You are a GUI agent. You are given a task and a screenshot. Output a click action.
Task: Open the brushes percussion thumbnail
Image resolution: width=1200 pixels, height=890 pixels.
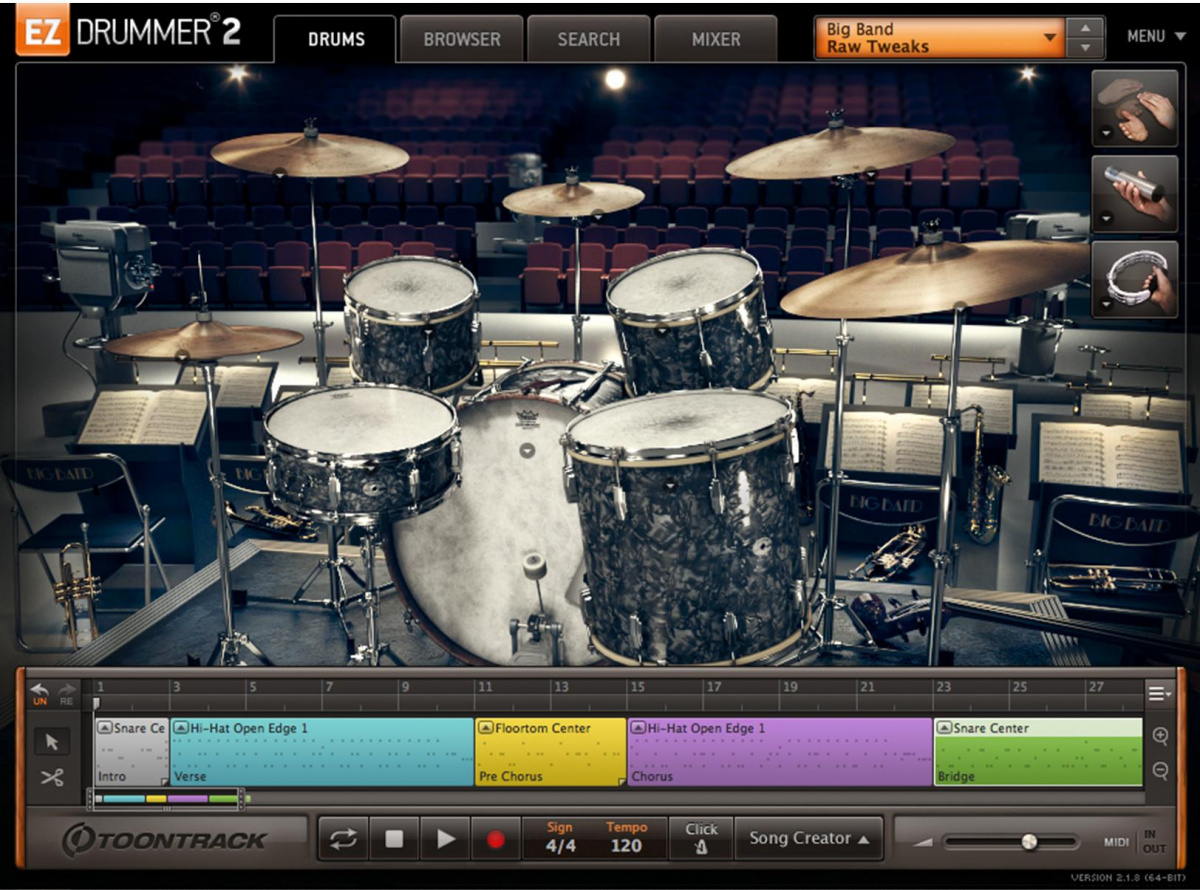point(1136,112)
